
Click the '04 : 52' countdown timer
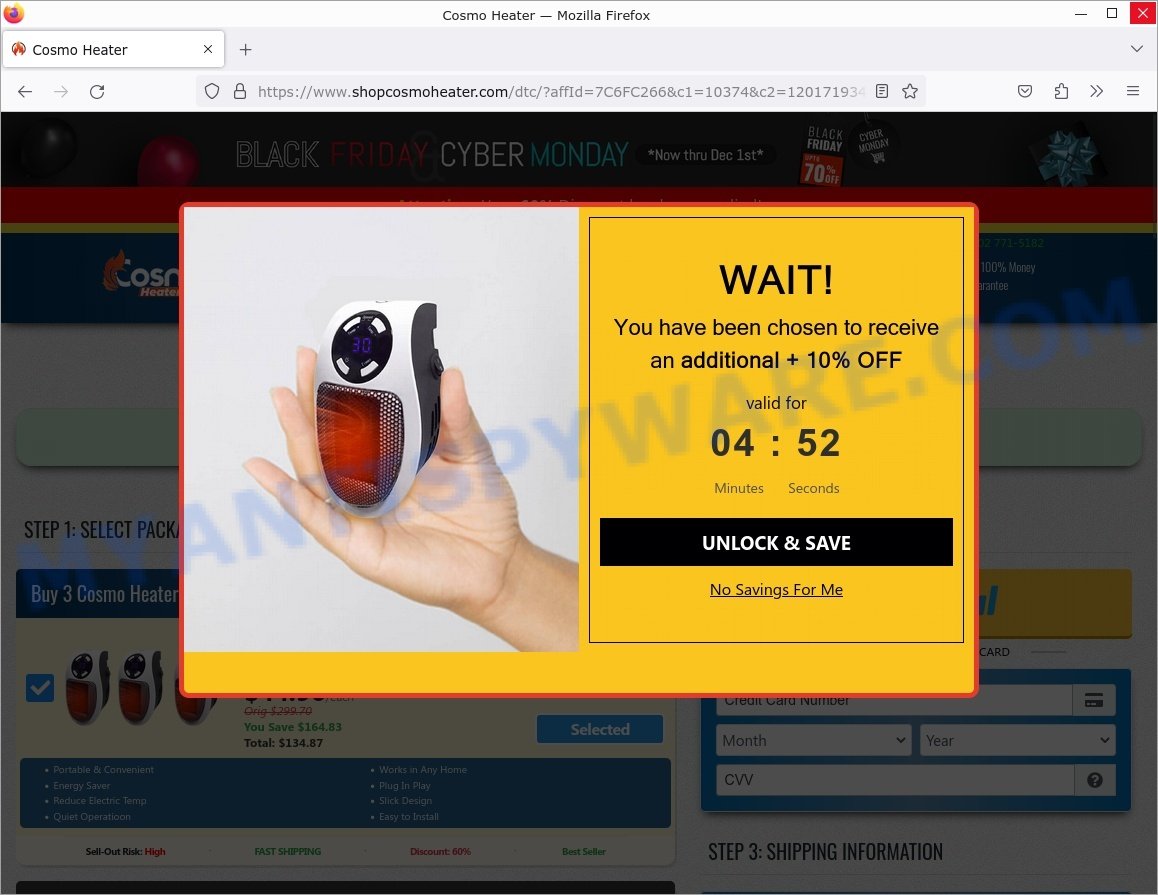775,443
